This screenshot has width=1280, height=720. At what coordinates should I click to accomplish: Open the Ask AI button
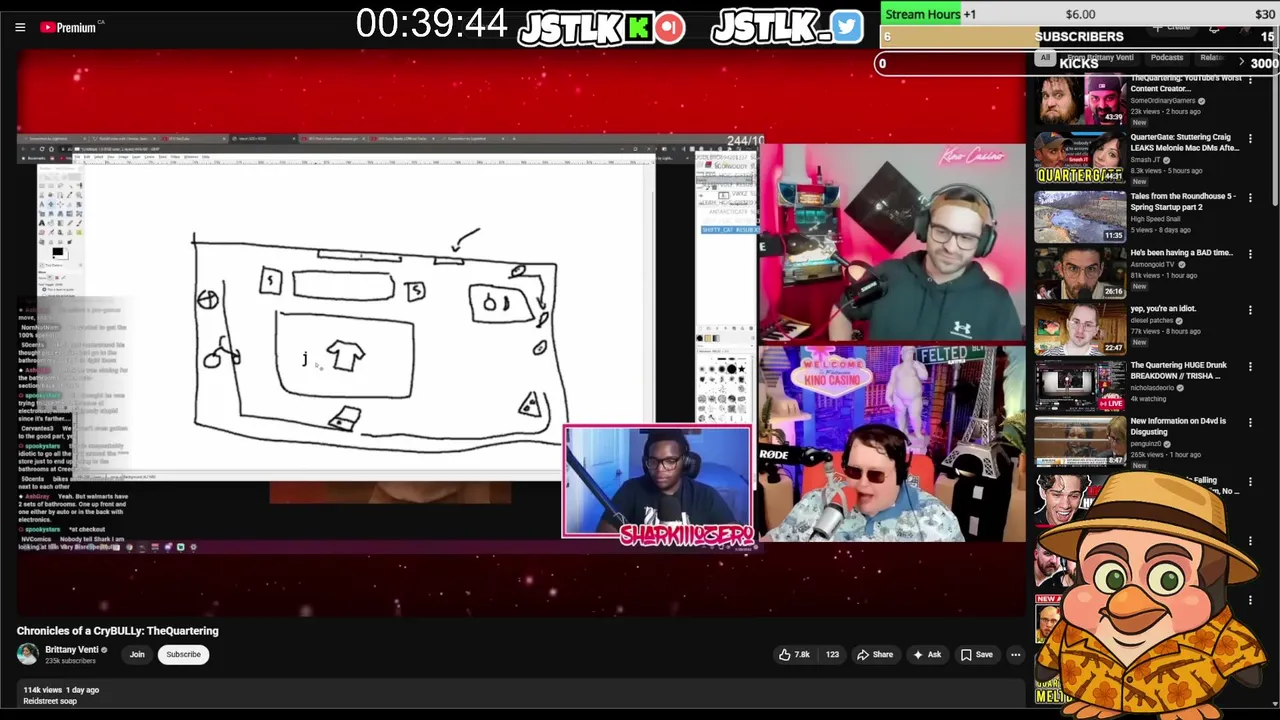point(927,654)
